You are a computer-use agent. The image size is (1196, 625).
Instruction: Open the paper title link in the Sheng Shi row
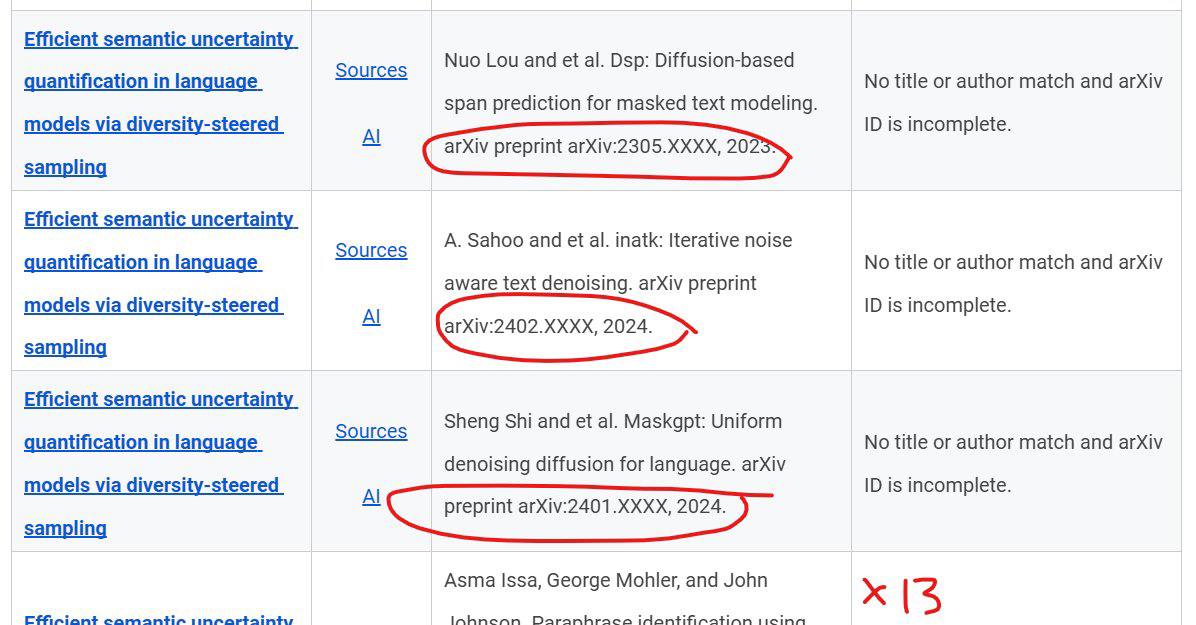160,463
